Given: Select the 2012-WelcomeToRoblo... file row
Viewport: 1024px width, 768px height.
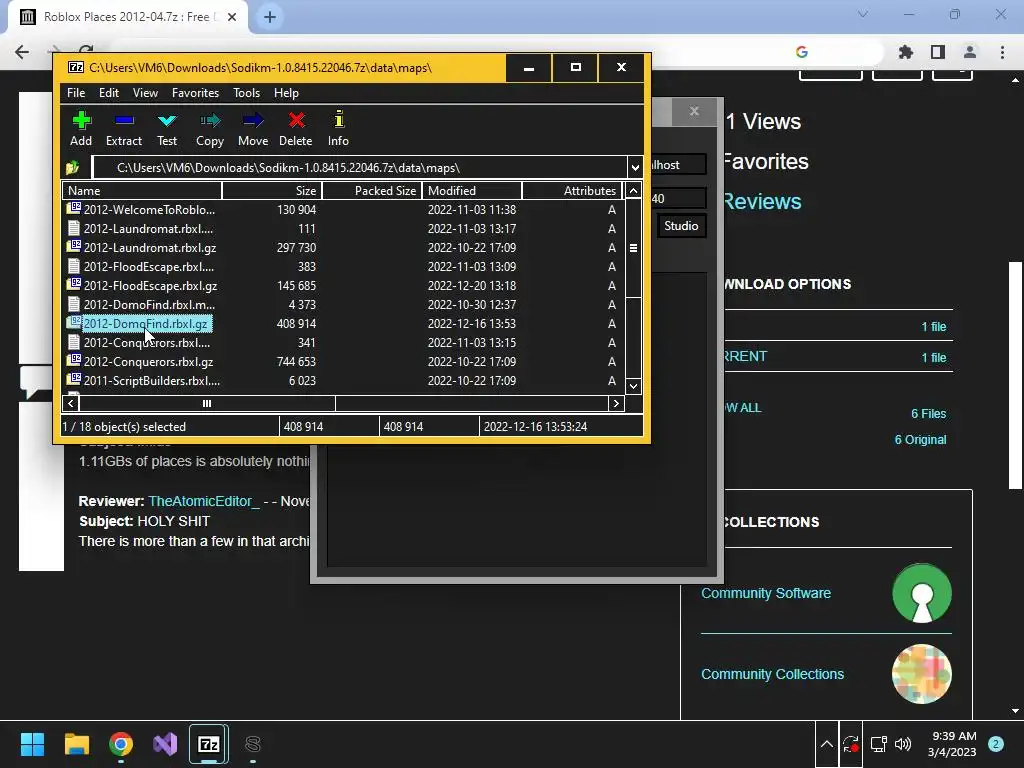Looking at the screenshot, I should pyautogui.click(x=343, y=210).
